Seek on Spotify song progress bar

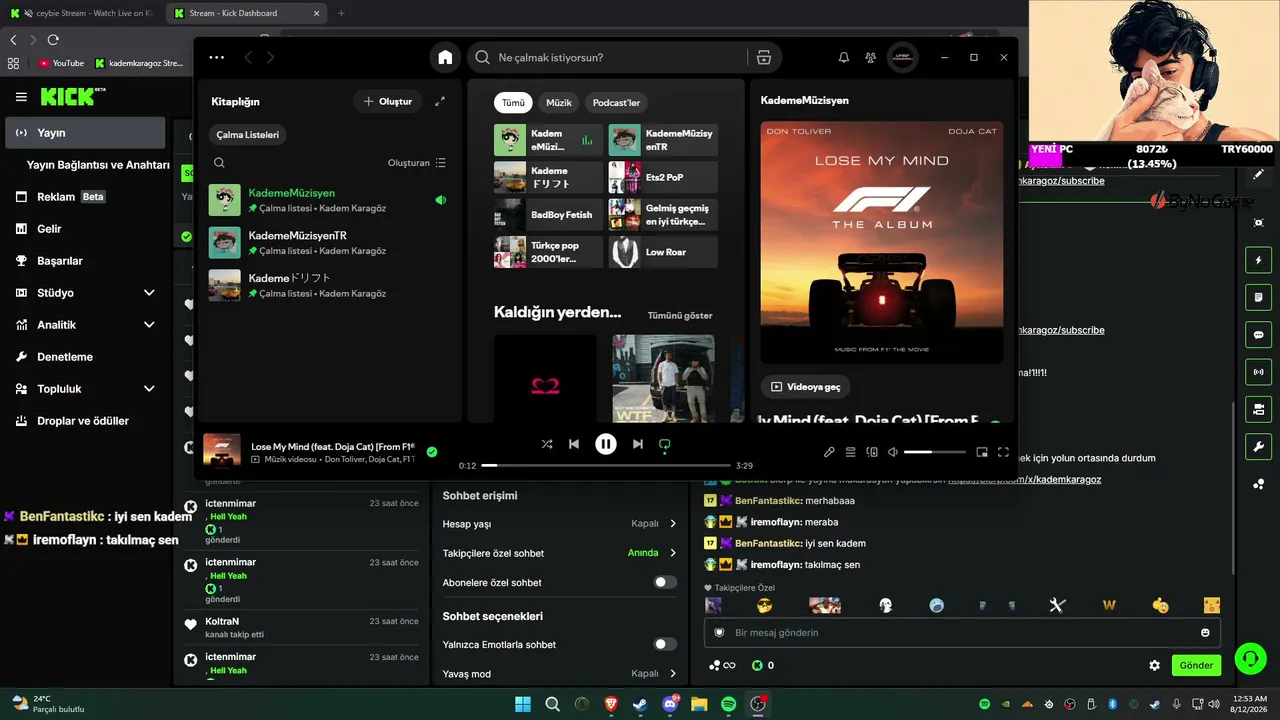606,465
